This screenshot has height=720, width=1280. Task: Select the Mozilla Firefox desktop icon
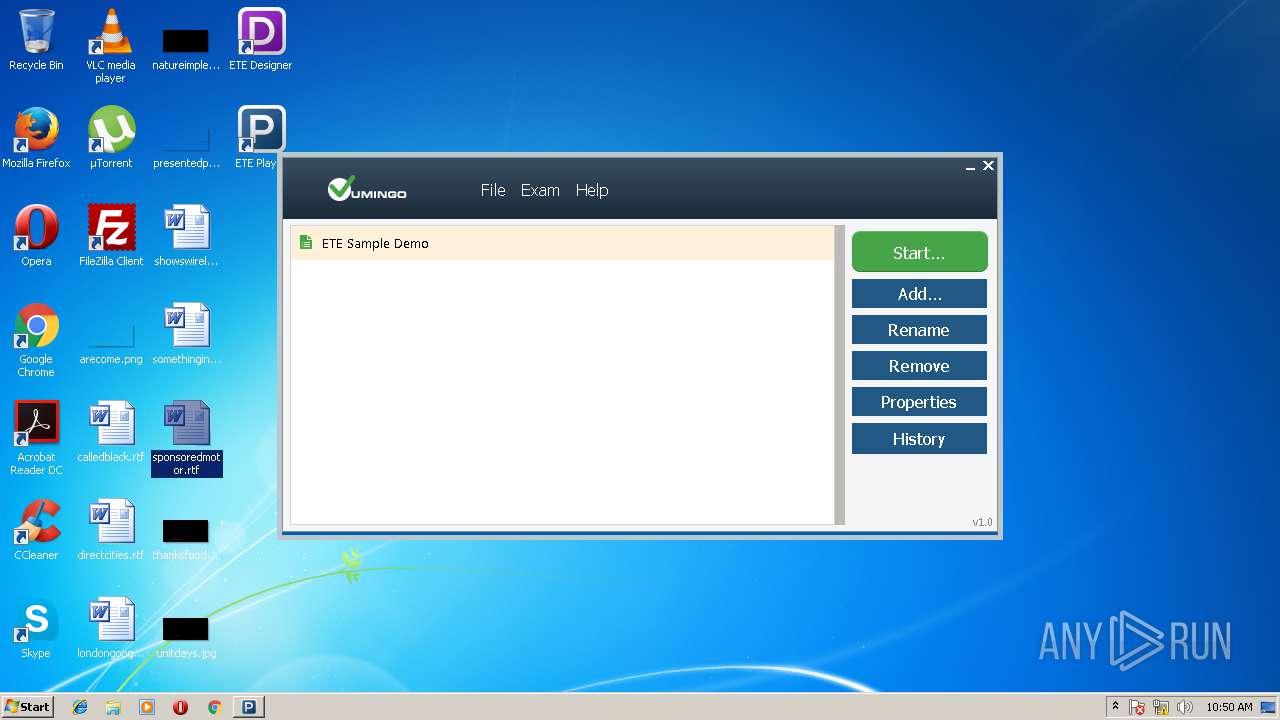[36, 138]
